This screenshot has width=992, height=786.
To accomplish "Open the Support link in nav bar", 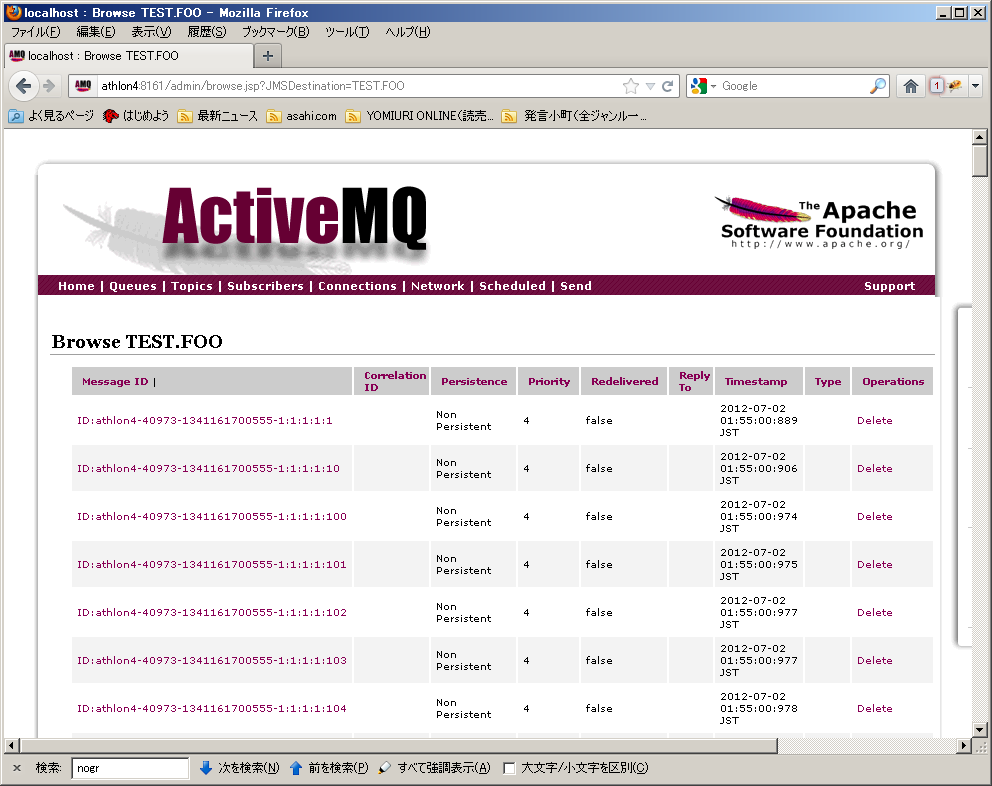I will coord(890,286).
